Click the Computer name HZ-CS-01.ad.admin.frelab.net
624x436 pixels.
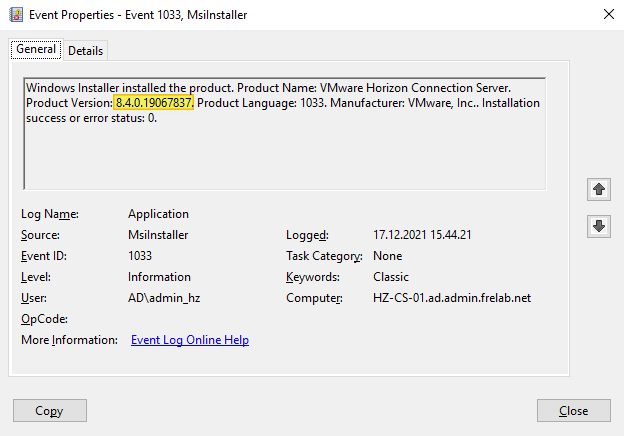pyautogui.click(x=451, y=298)
